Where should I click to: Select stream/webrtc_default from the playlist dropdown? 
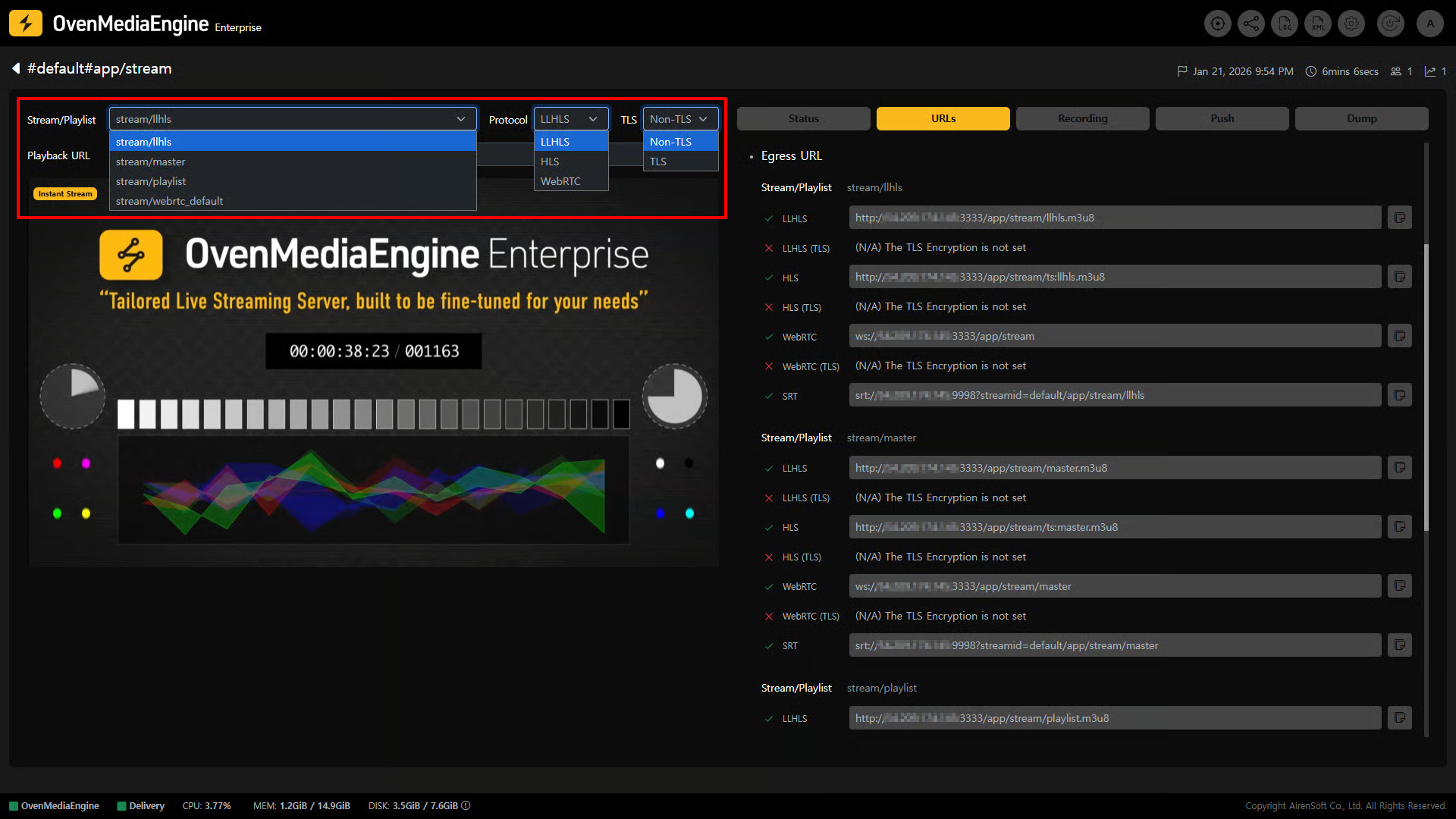(169, 201)
